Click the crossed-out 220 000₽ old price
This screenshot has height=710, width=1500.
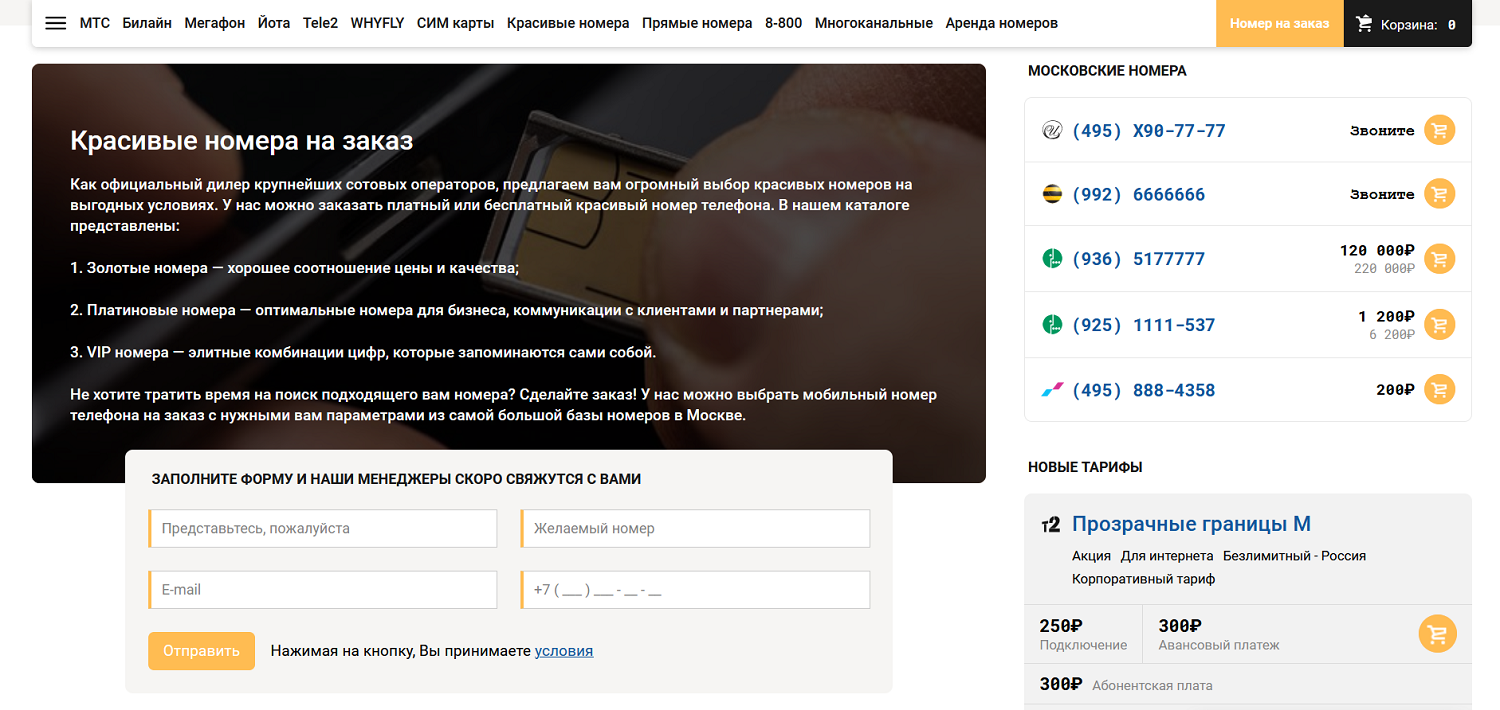tap(1384, 269)
